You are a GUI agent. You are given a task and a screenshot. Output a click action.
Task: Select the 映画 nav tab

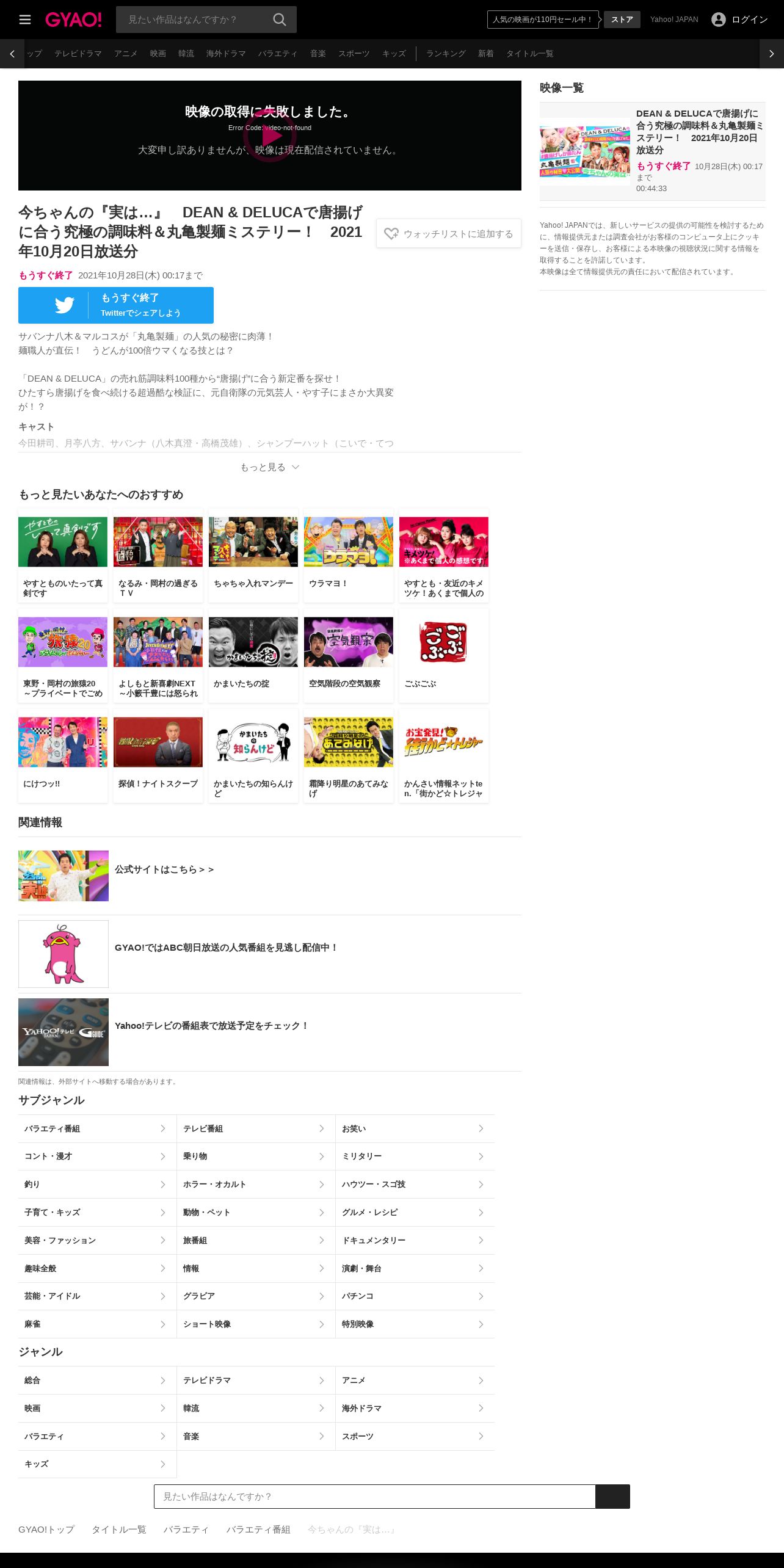(x=158, y=54)
